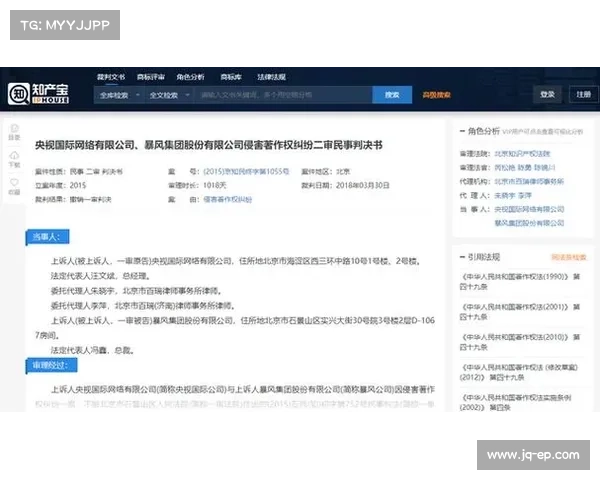The height and width of the screenshot is (480, 600).
Task: Click the 审理经过 section label
Action: click(x=51, y=365)
